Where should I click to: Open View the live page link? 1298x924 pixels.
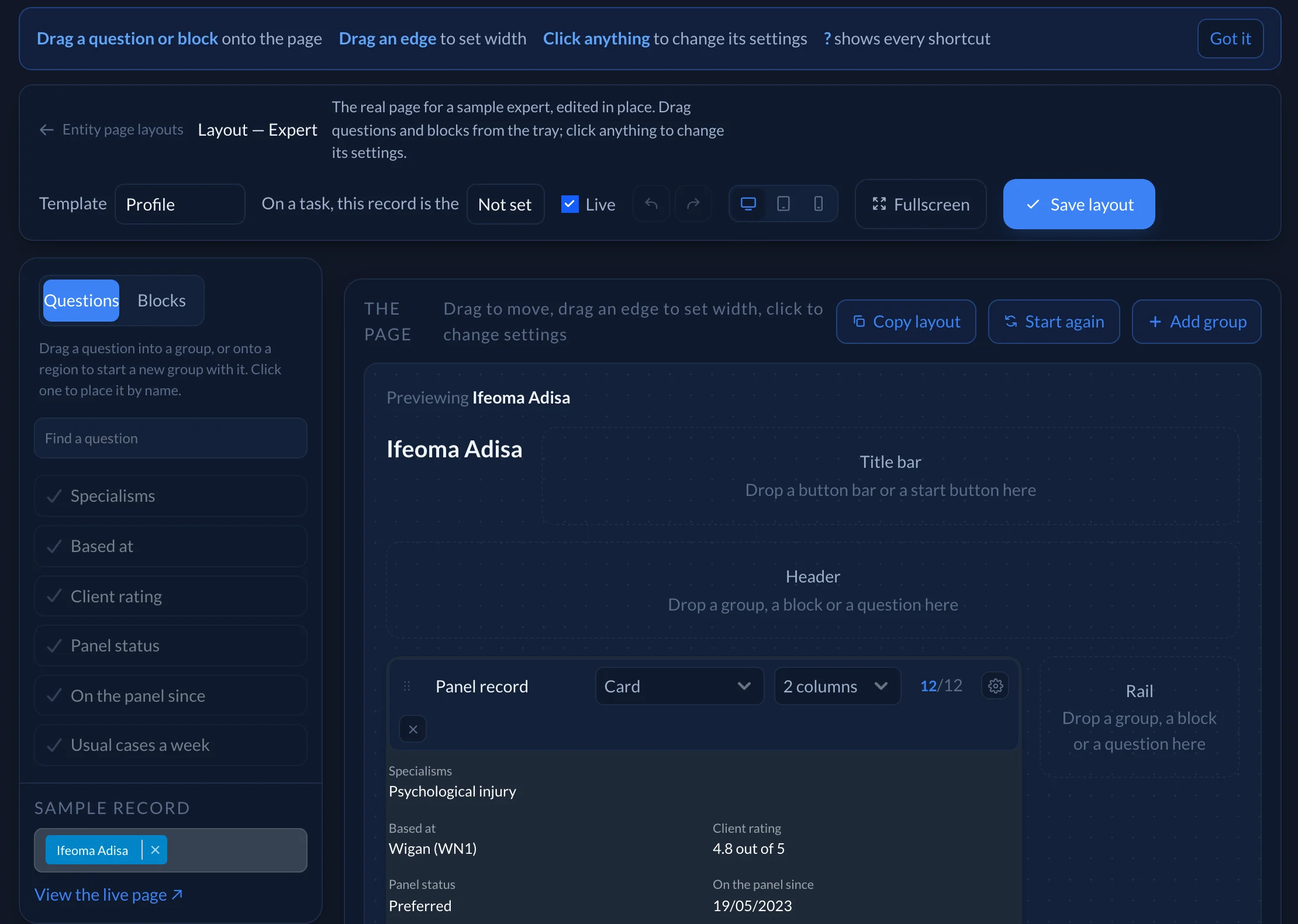109,895
